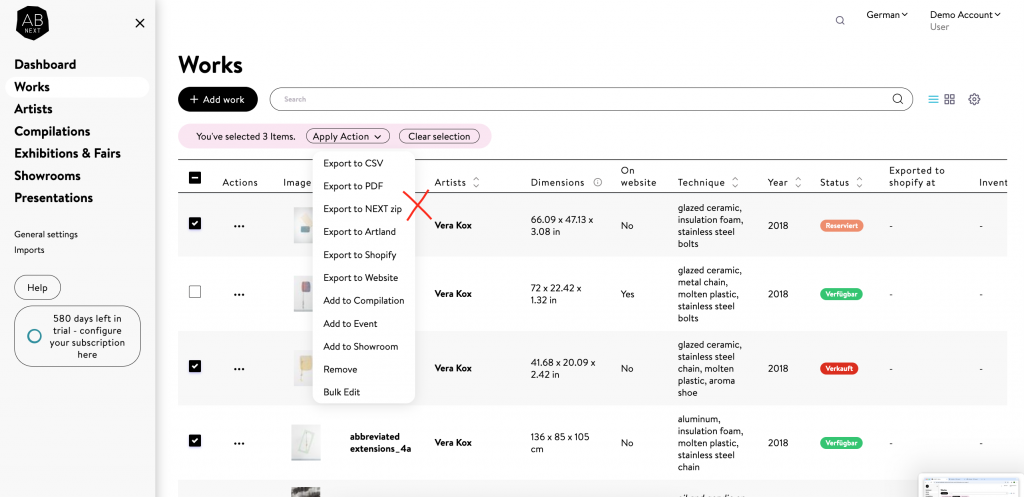Image resolution: width=1024 pixels, height=497 pixels.
Task: Open actions ellipsis for first work row
Action: pos(239,226)
